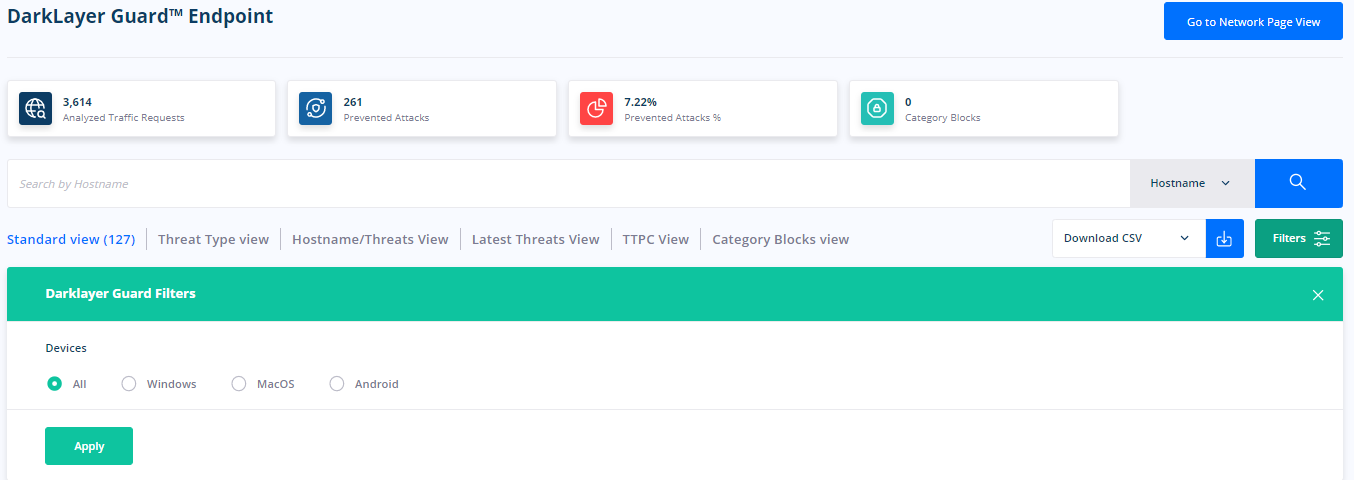Open the Latest Threats View tab
Screen dimensions: 1354x480
tap(535, 239)
